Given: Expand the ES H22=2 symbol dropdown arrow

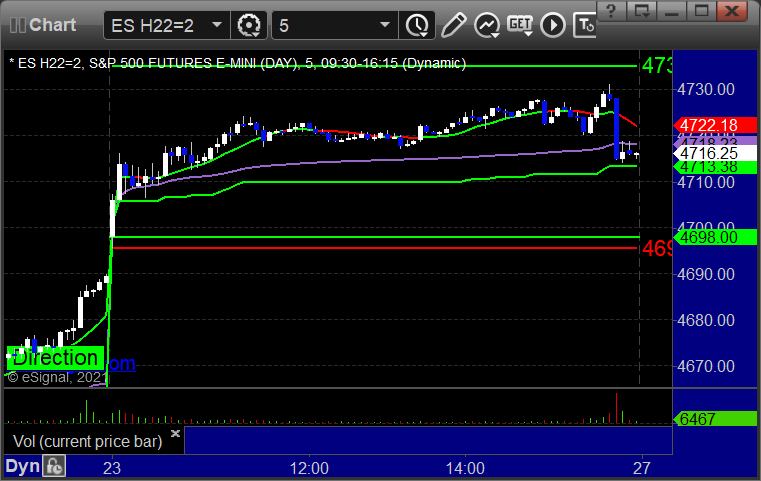Looking at the screenshot, I should 217,24.
